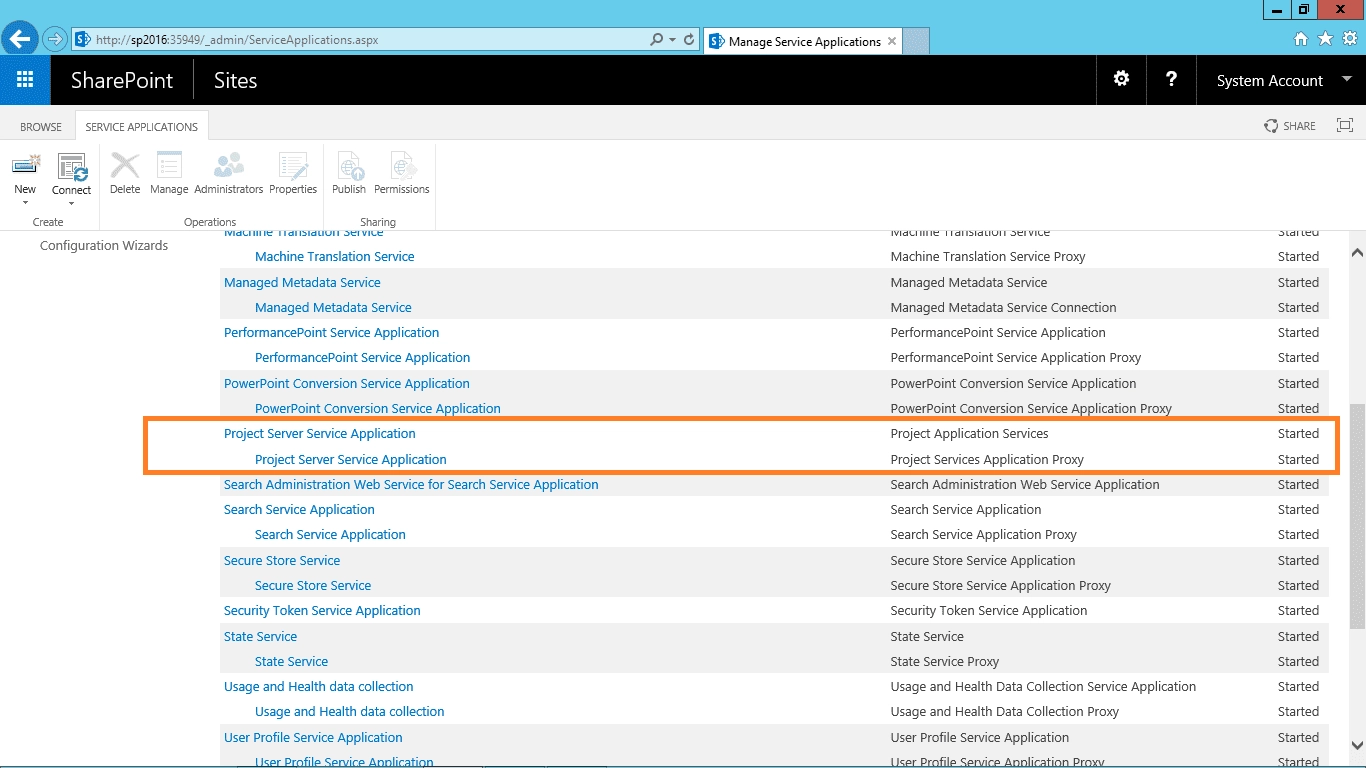
Task: Open the System Account dropdown menu
Action: [x=1284, y=80]
